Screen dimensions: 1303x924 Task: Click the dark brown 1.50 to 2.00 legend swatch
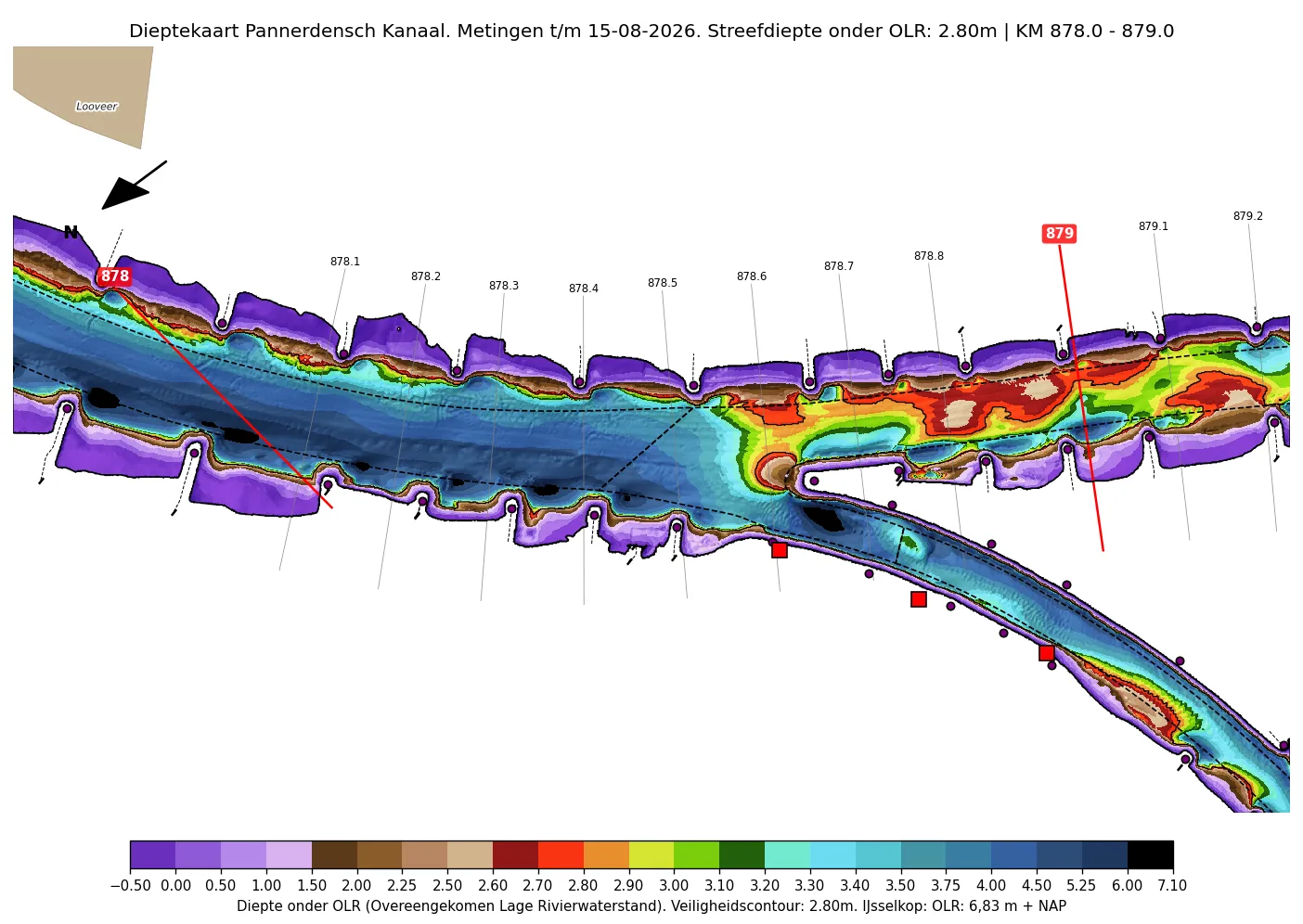coord(334,854)
